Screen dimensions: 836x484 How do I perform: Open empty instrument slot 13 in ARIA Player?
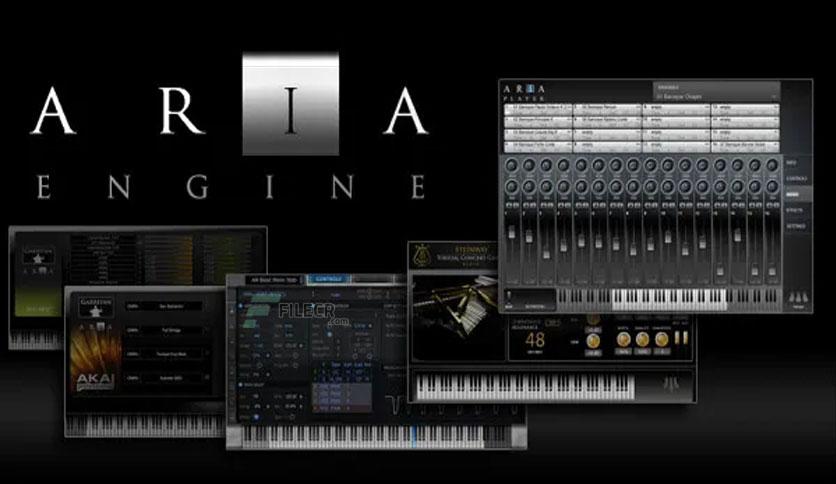tap(745, 109)
